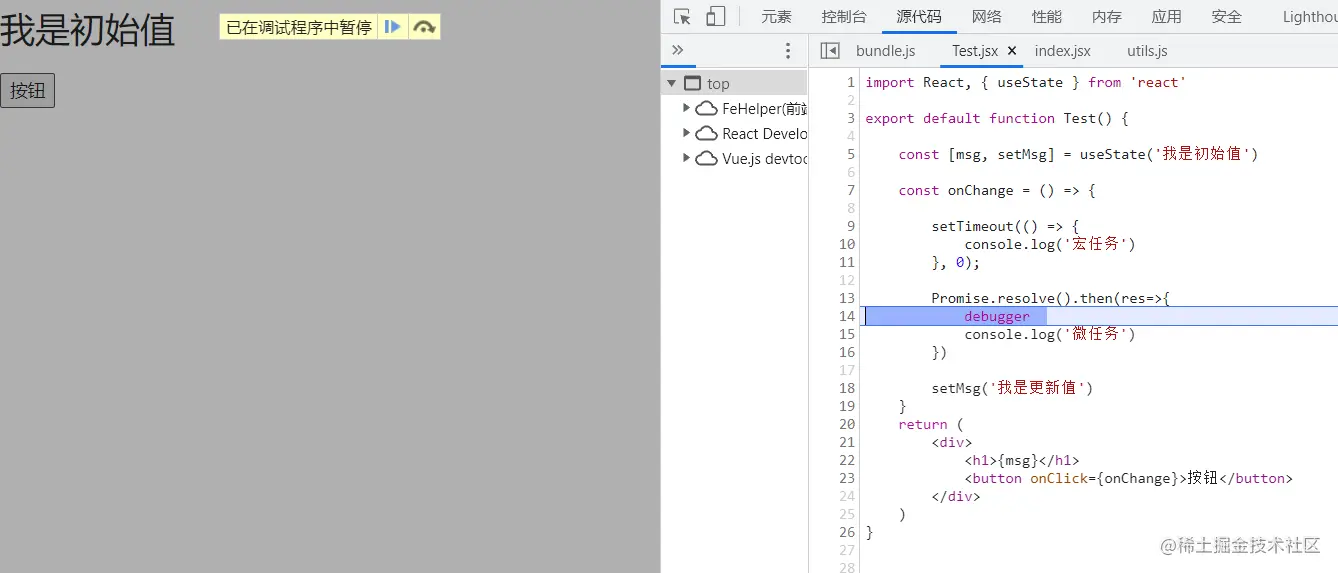Click console.log('微任务') in code
The height and width of the screenshot is (573, 1338).
tap(1050, 334)
